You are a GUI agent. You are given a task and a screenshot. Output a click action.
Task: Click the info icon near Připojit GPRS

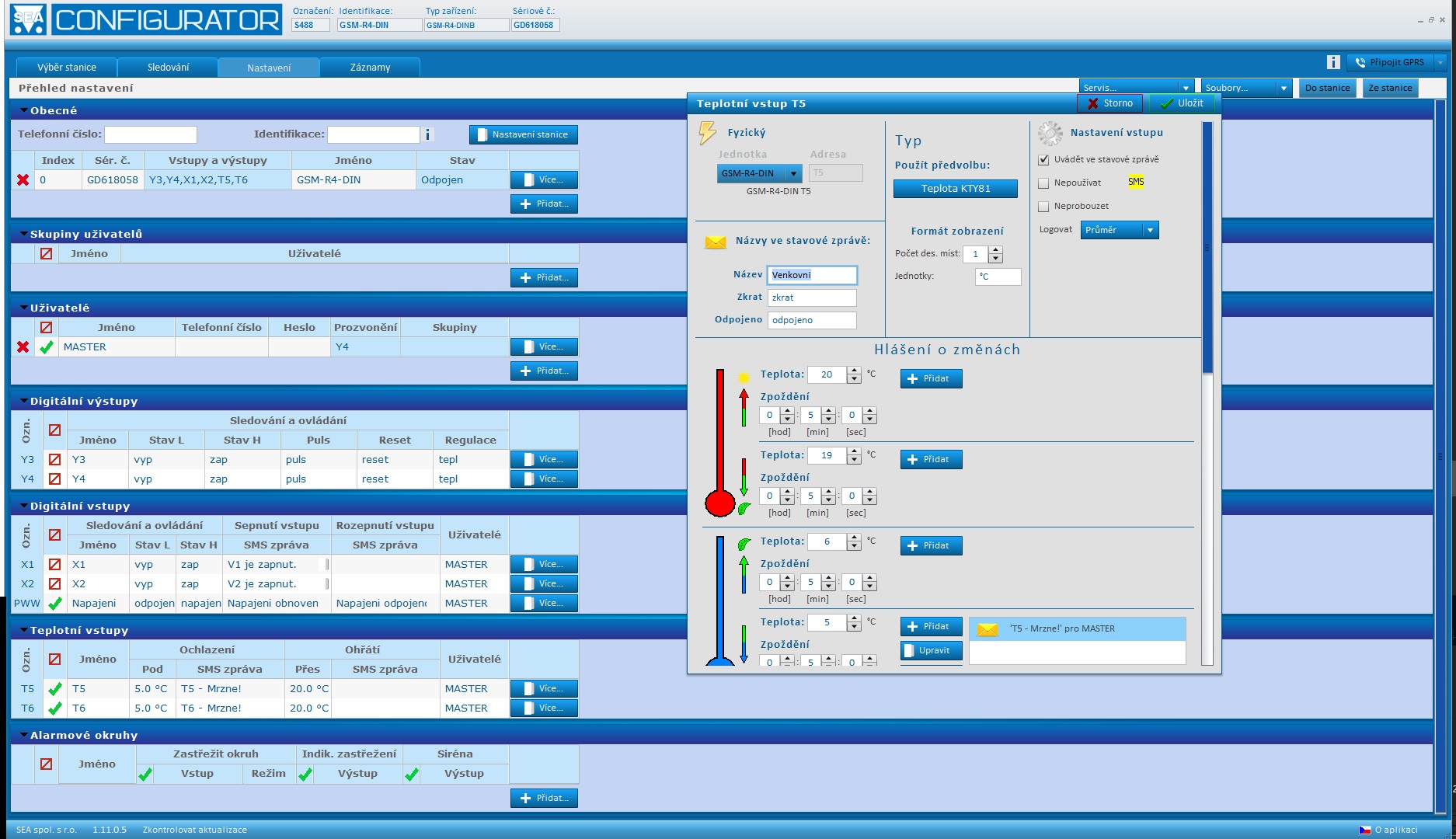click(x=1333, y=63)
